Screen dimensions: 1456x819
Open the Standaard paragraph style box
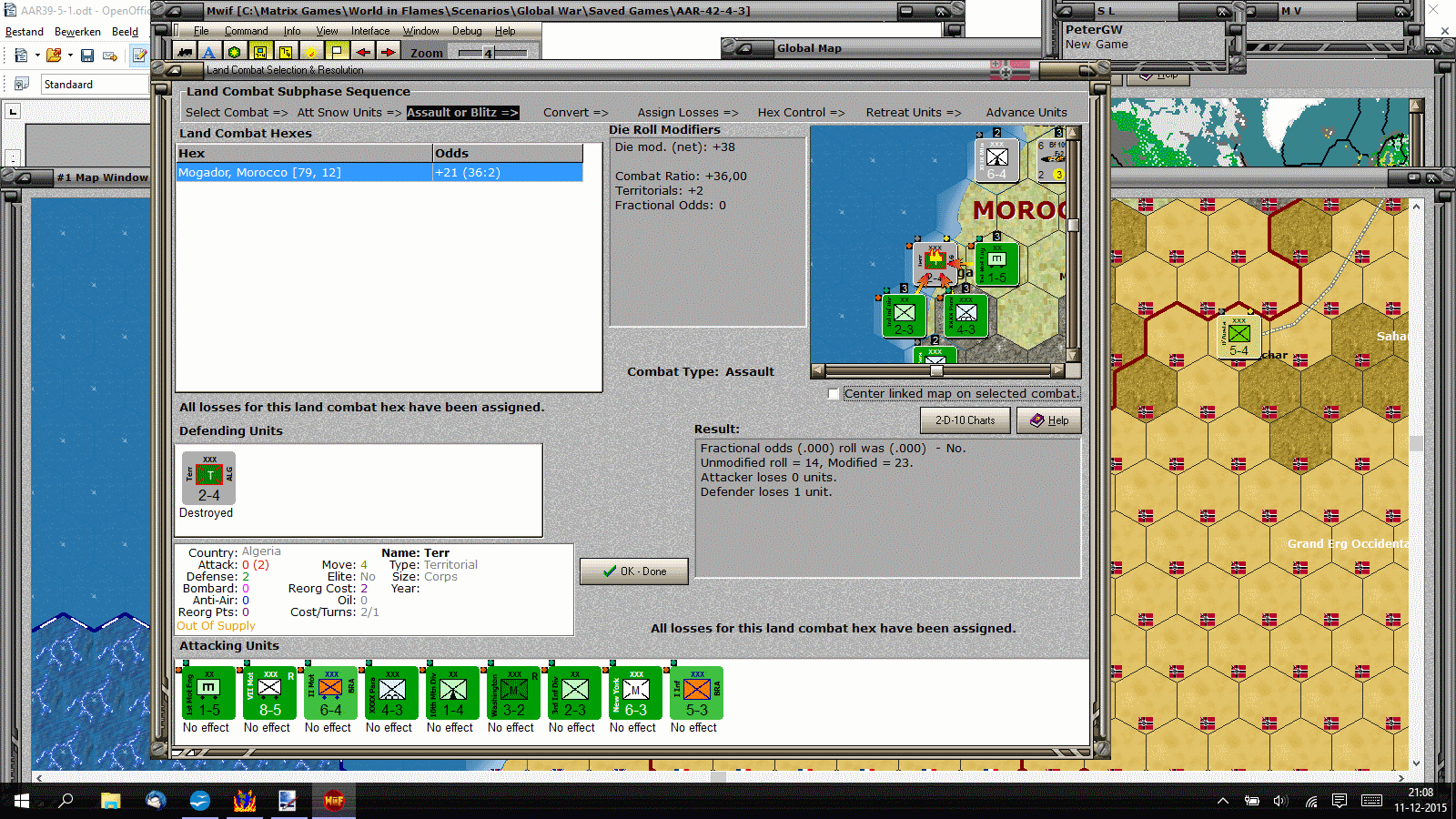pos(95,85)
